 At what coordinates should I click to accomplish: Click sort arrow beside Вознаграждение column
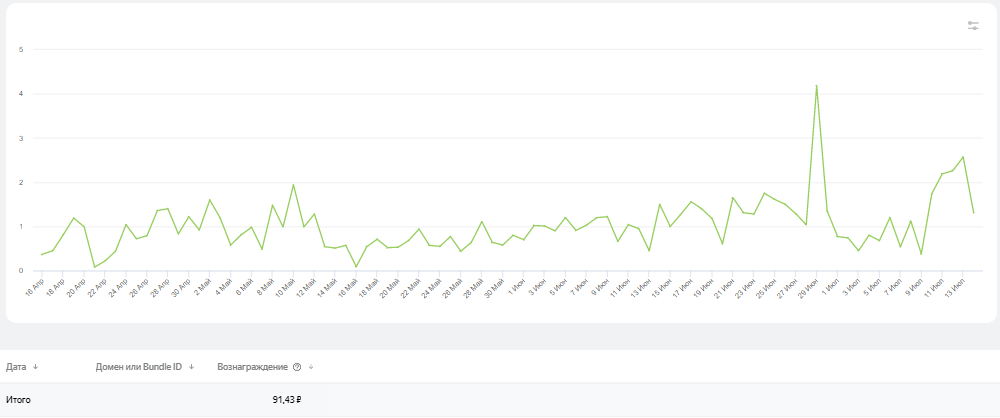click(311, 367)
